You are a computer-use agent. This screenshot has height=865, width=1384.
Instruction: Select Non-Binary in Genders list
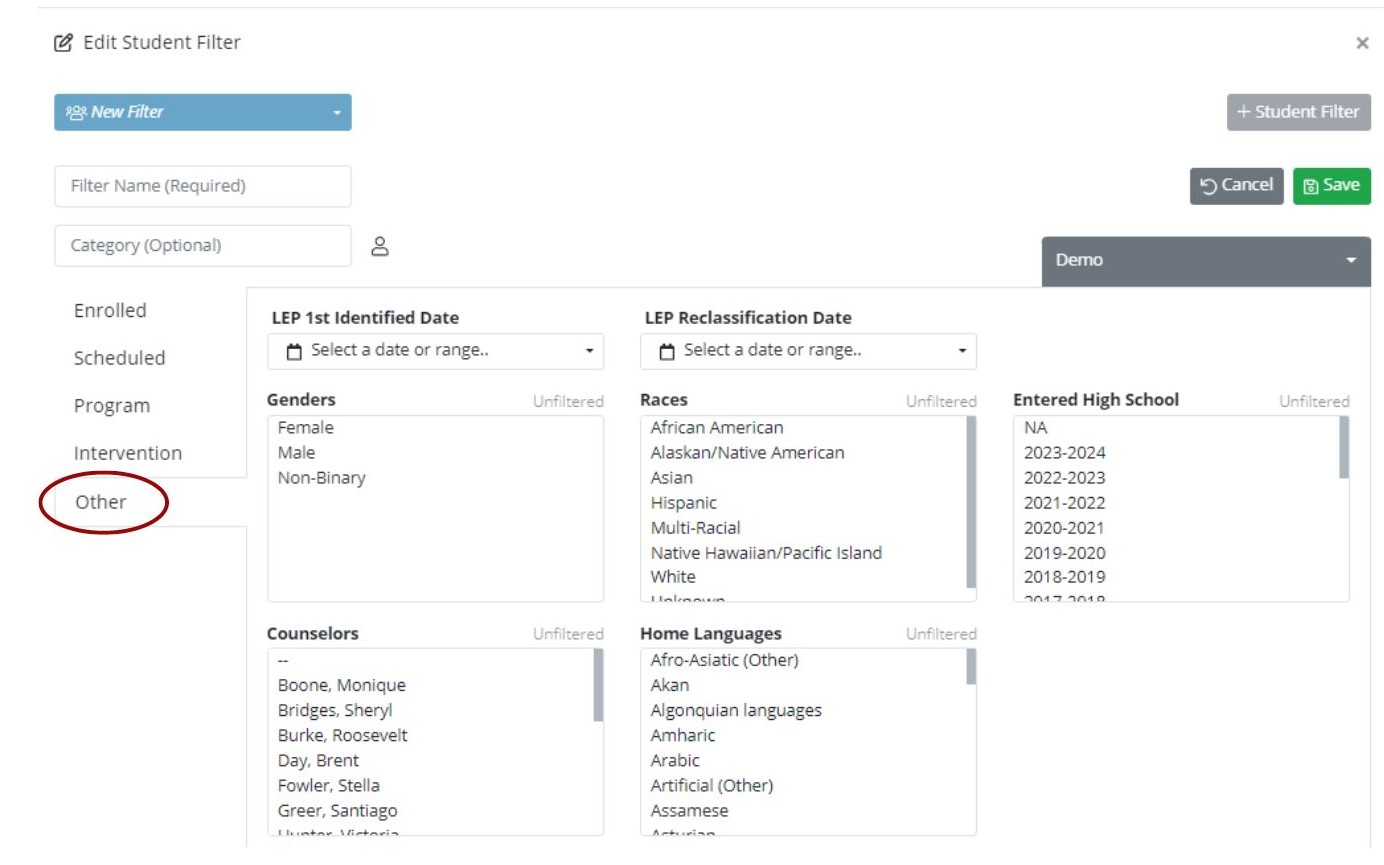321,478
